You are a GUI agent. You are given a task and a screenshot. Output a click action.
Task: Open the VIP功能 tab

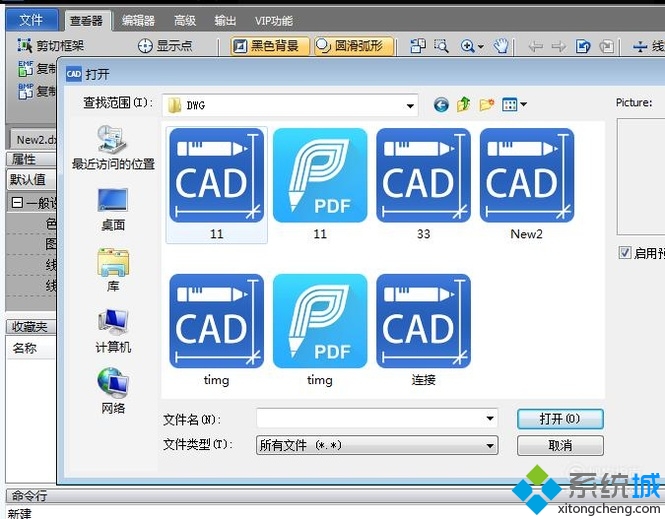point(274,21)
